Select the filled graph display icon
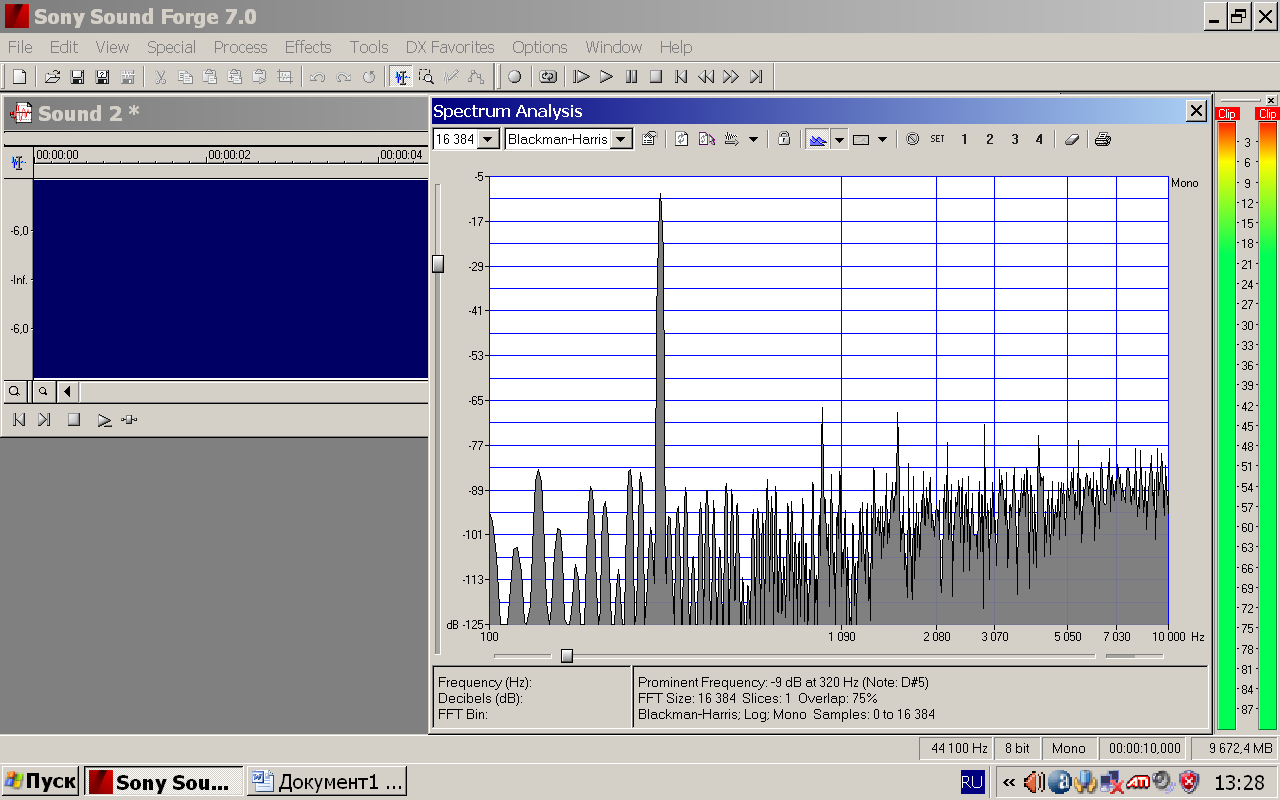Image resolution: width=1280 pixels, height=800 pixels. [818, 139]
